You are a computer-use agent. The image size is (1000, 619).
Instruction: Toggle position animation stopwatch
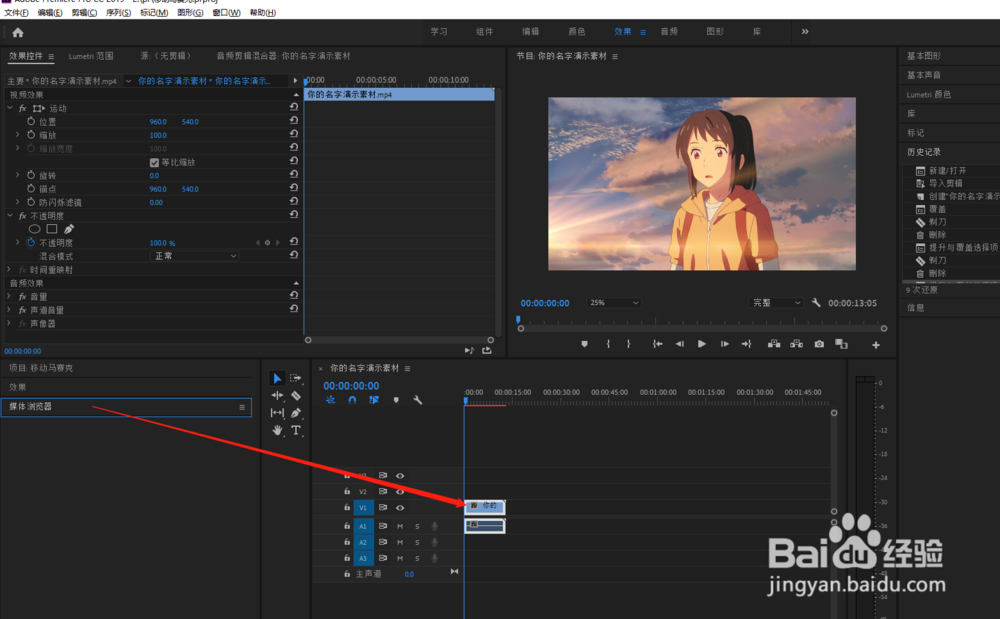click(31, 121)
